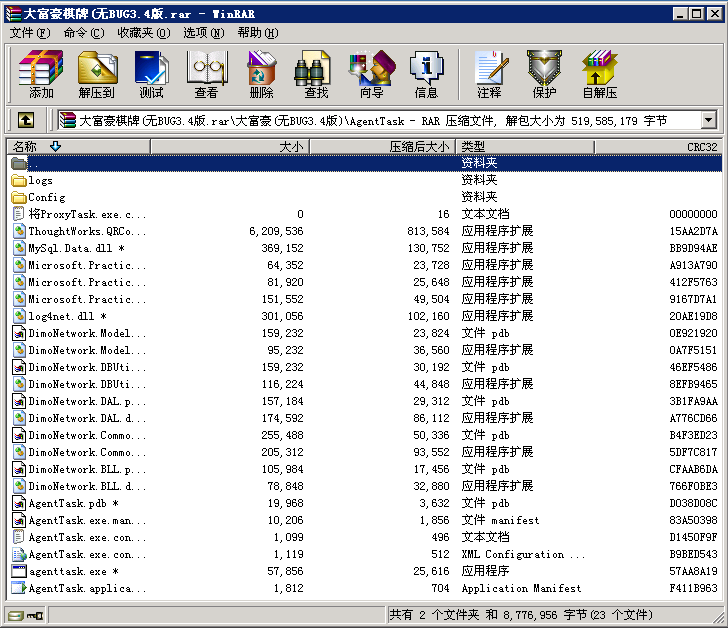
Task: Click the Protect (保护) toolbar icon
Action: point(544,74)
